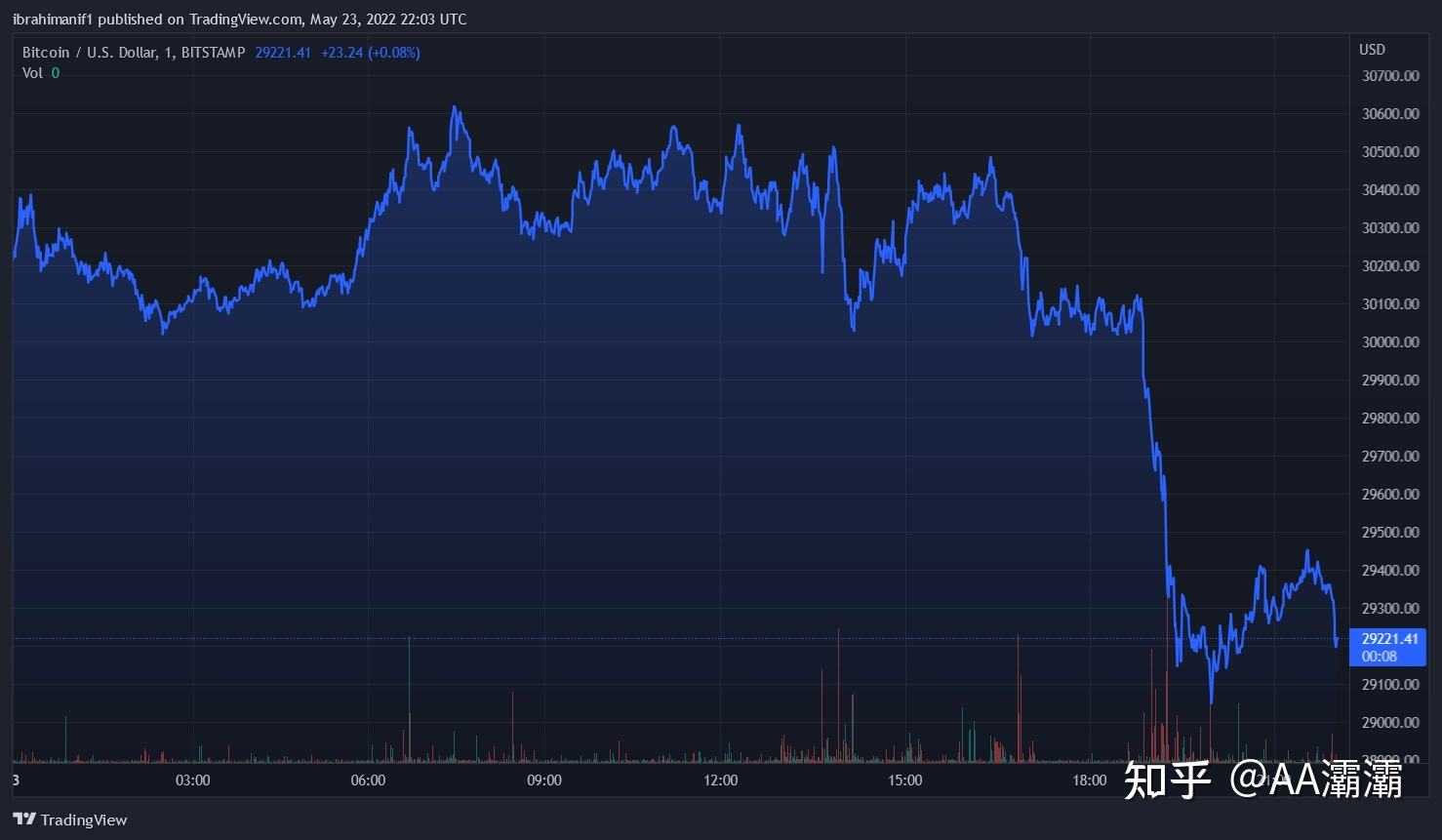Click the 29300.00 price axis label

[x=1390, y=609]
